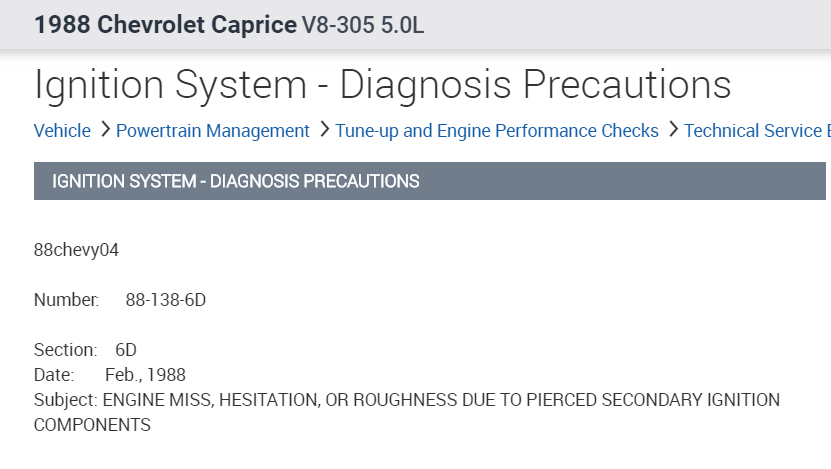Click the Number field label
Screen dimensions: 831x469
pos(66,300)
